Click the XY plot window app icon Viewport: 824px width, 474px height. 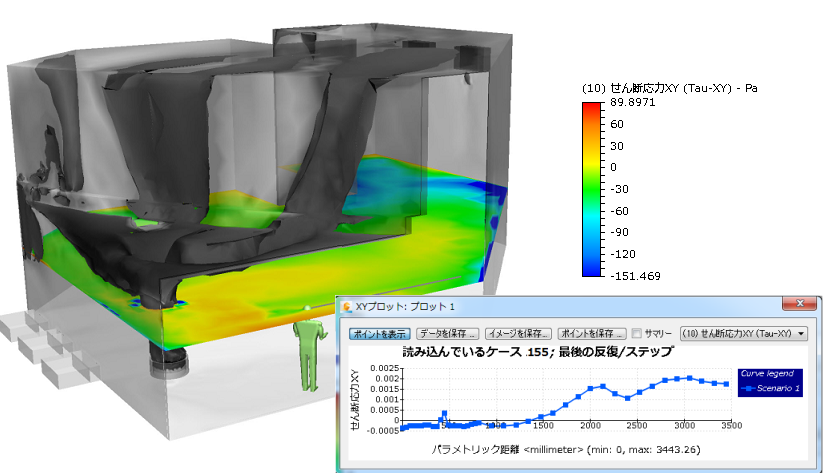pyautogui.click(x=347, y=306)
